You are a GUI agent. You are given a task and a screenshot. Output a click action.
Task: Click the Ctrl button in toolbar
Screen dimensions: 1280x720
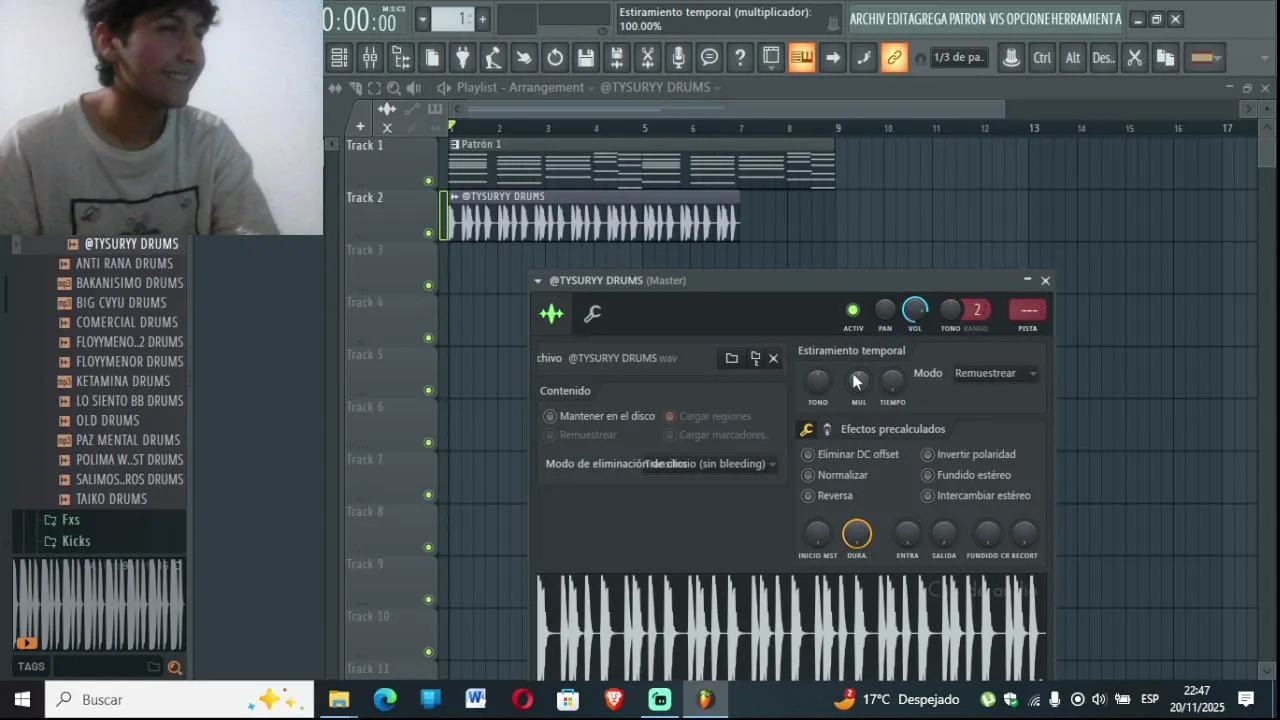pyautogui.click(x=1042, y=58)
